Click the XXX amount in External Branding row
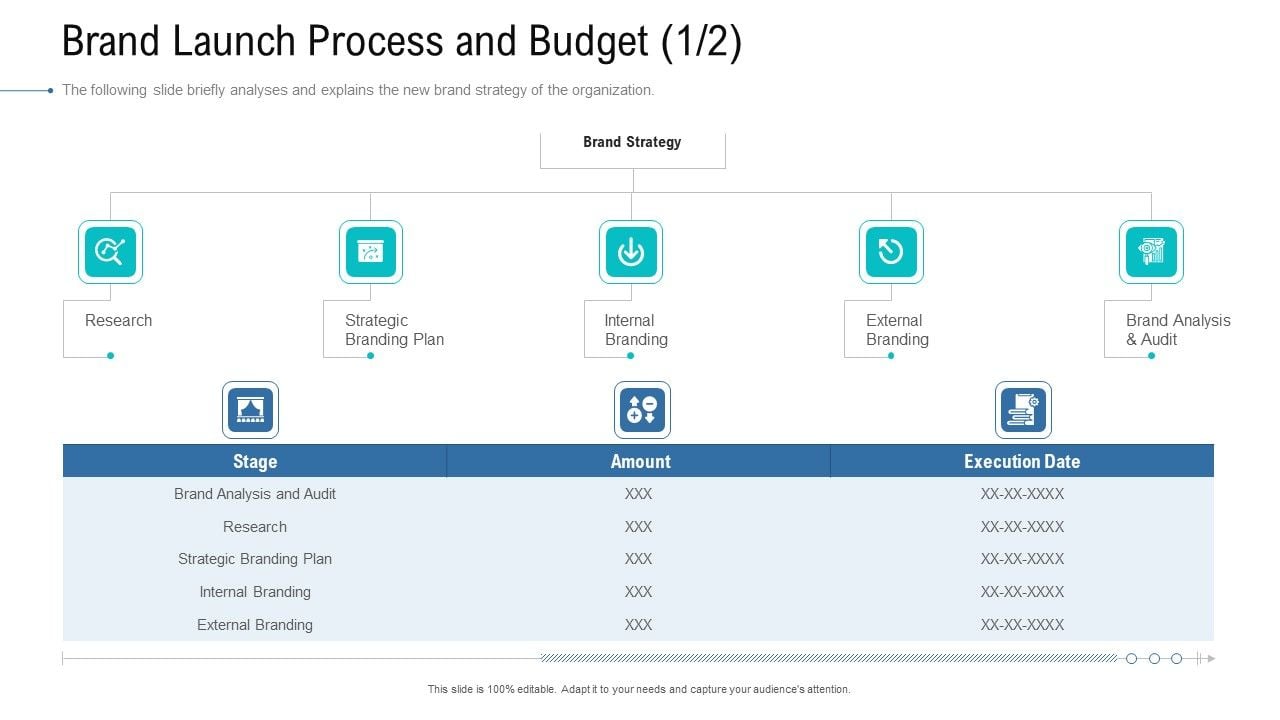1280x720 pixels. click(x=638, y=625)
